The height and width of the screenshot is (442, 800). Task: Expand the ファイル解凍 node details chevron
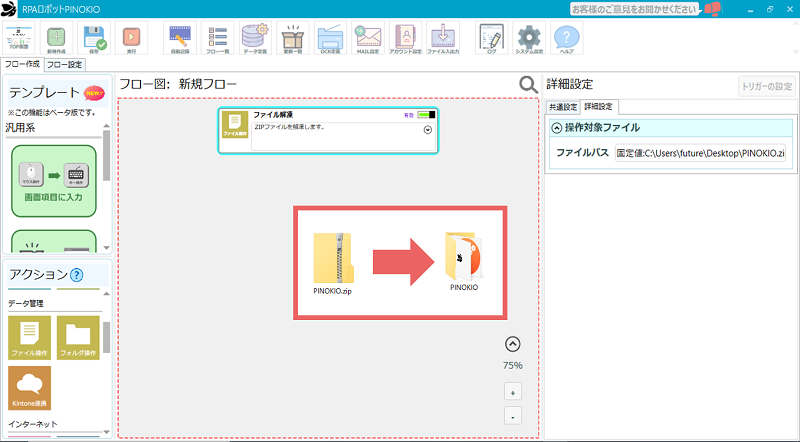(428, 130)
